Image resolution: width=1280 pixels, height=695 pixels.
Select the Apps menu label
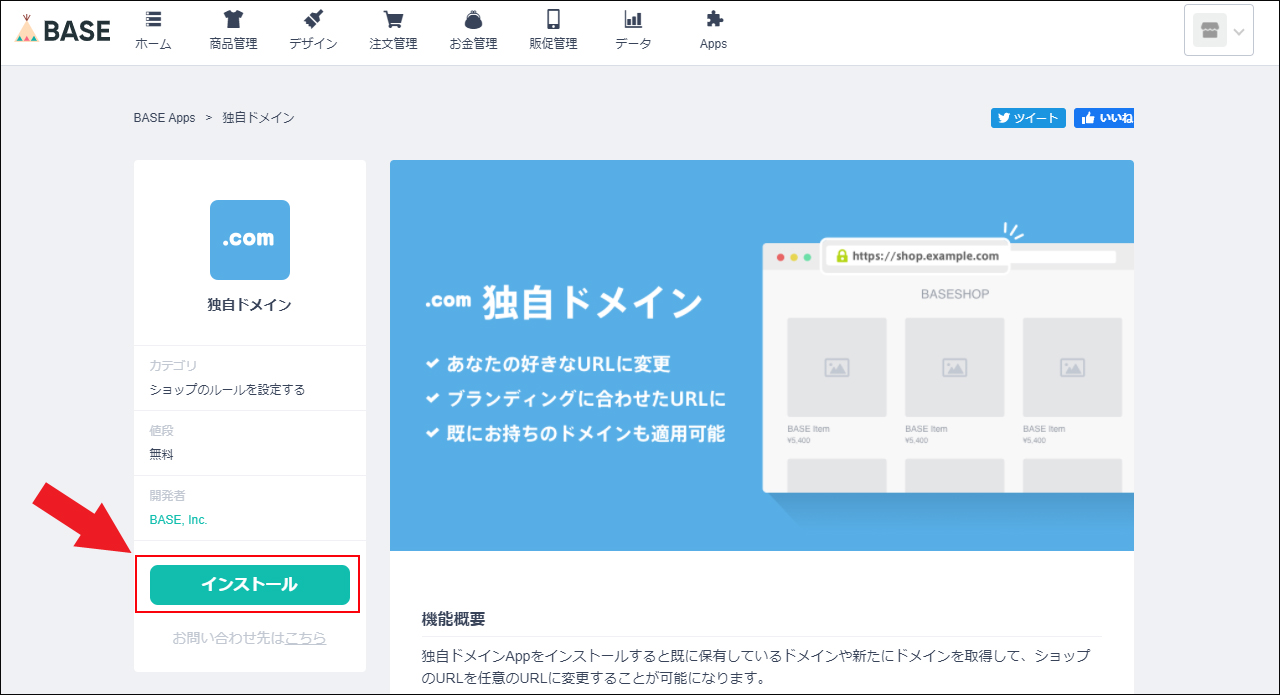[713, 44]
